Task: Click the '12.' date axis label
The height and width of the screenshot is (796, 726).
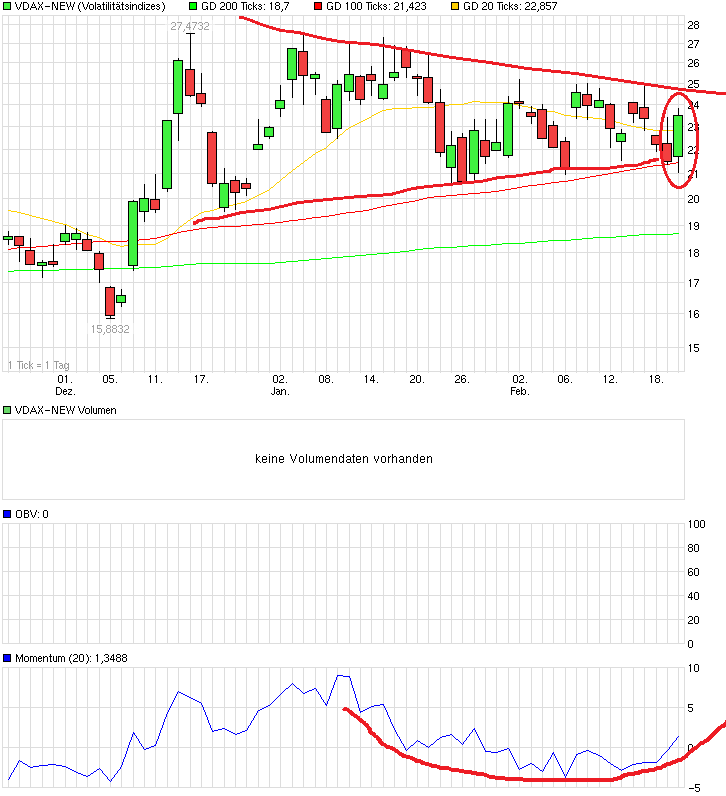Action: [x=610, y=379]
